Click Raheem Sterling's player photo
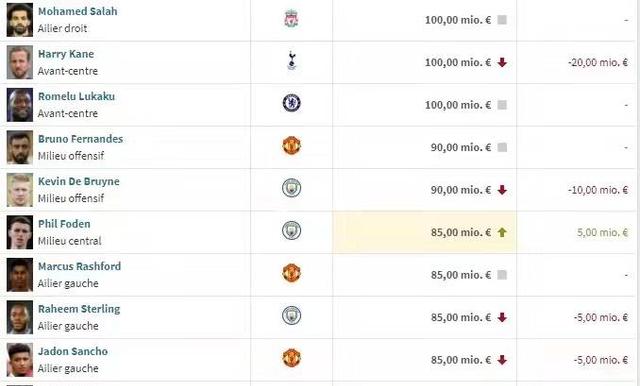Viewport: 640px width, 386px height. click(x=20, y=317)
